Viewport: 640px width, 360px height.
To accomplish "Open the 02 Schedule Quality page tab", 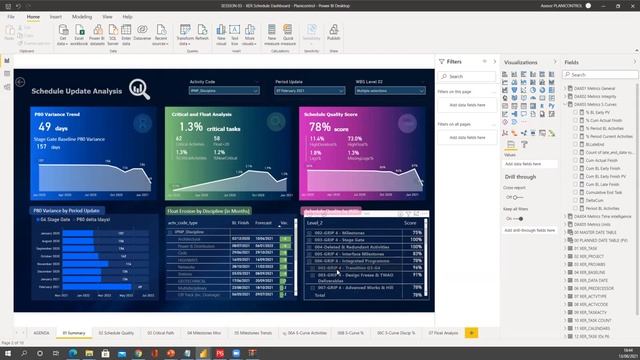I will click(116, 333).
